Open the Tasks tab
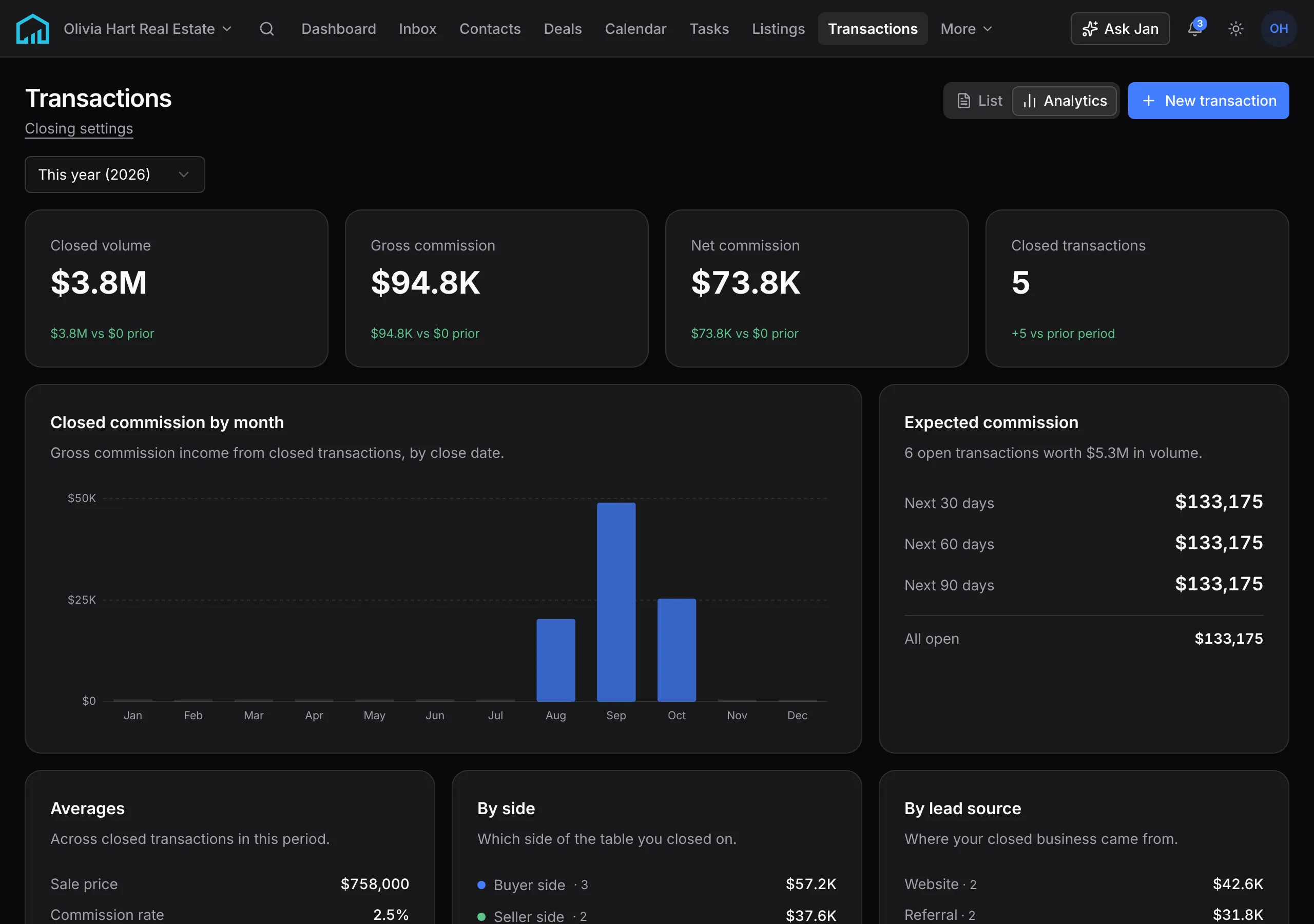 [709, 29]
